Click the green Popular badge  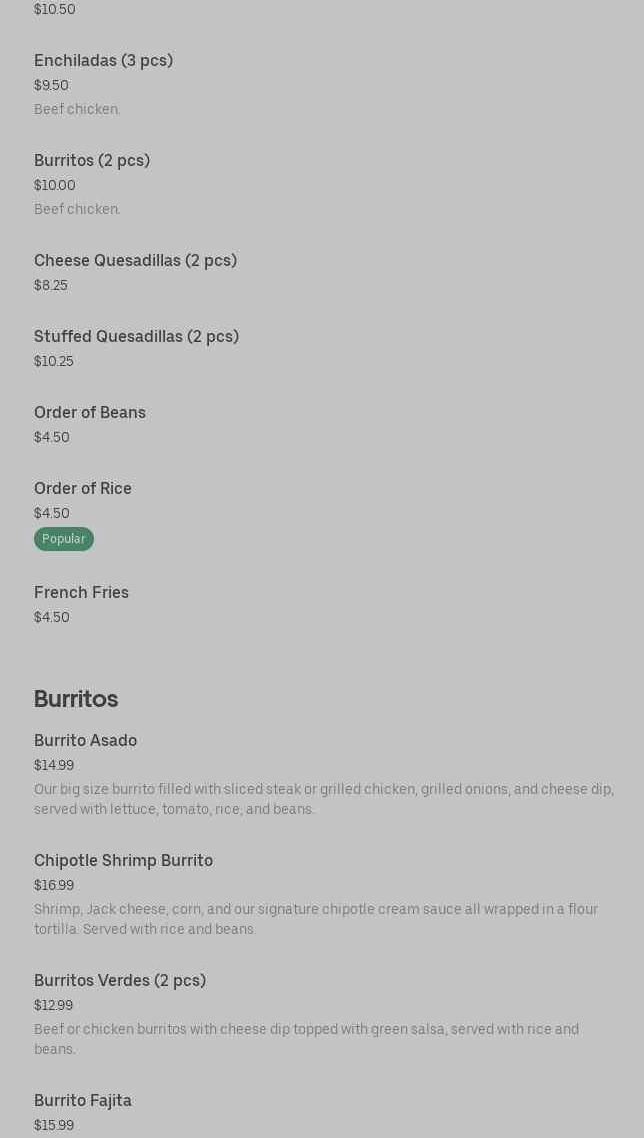[64, 539]
